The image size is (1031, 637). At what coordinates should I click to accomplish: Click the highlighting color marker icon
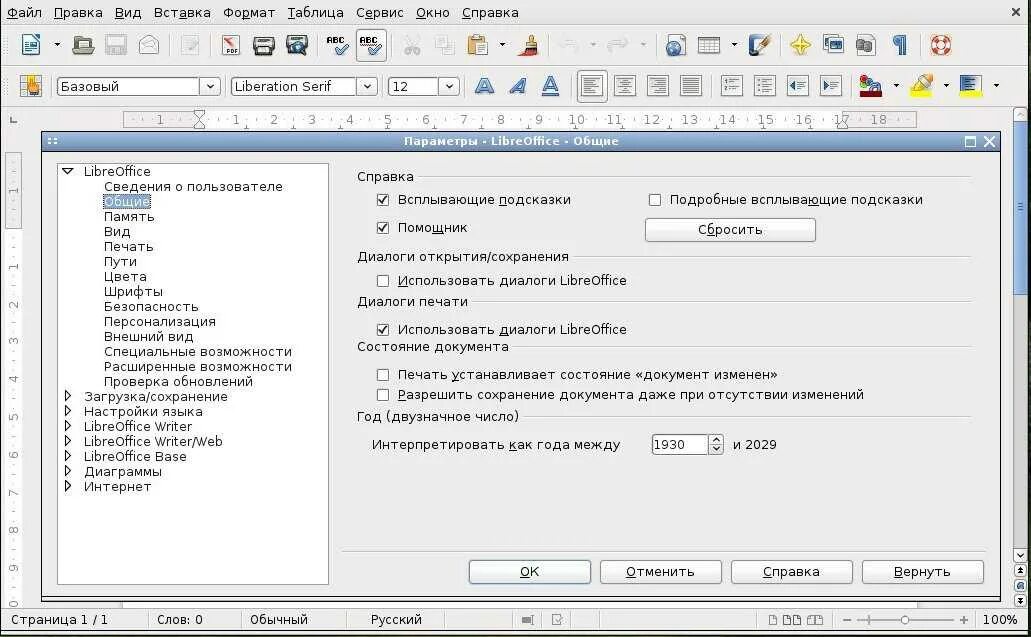pyautogui.click(x=921, y=86)
